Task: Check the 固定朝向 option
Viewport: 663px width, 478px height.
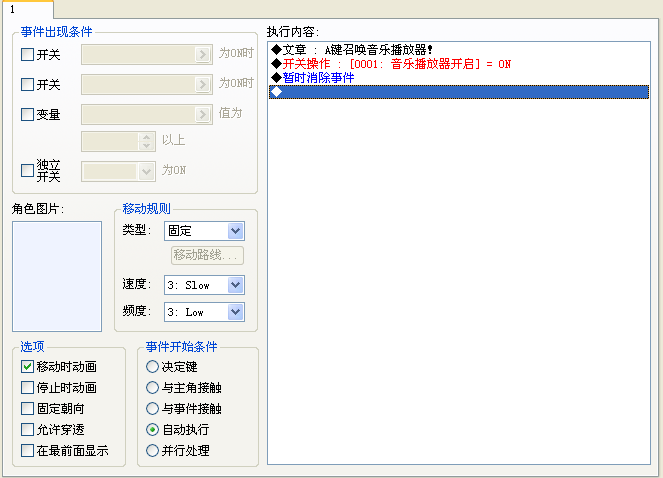Action: pos(27,409)
